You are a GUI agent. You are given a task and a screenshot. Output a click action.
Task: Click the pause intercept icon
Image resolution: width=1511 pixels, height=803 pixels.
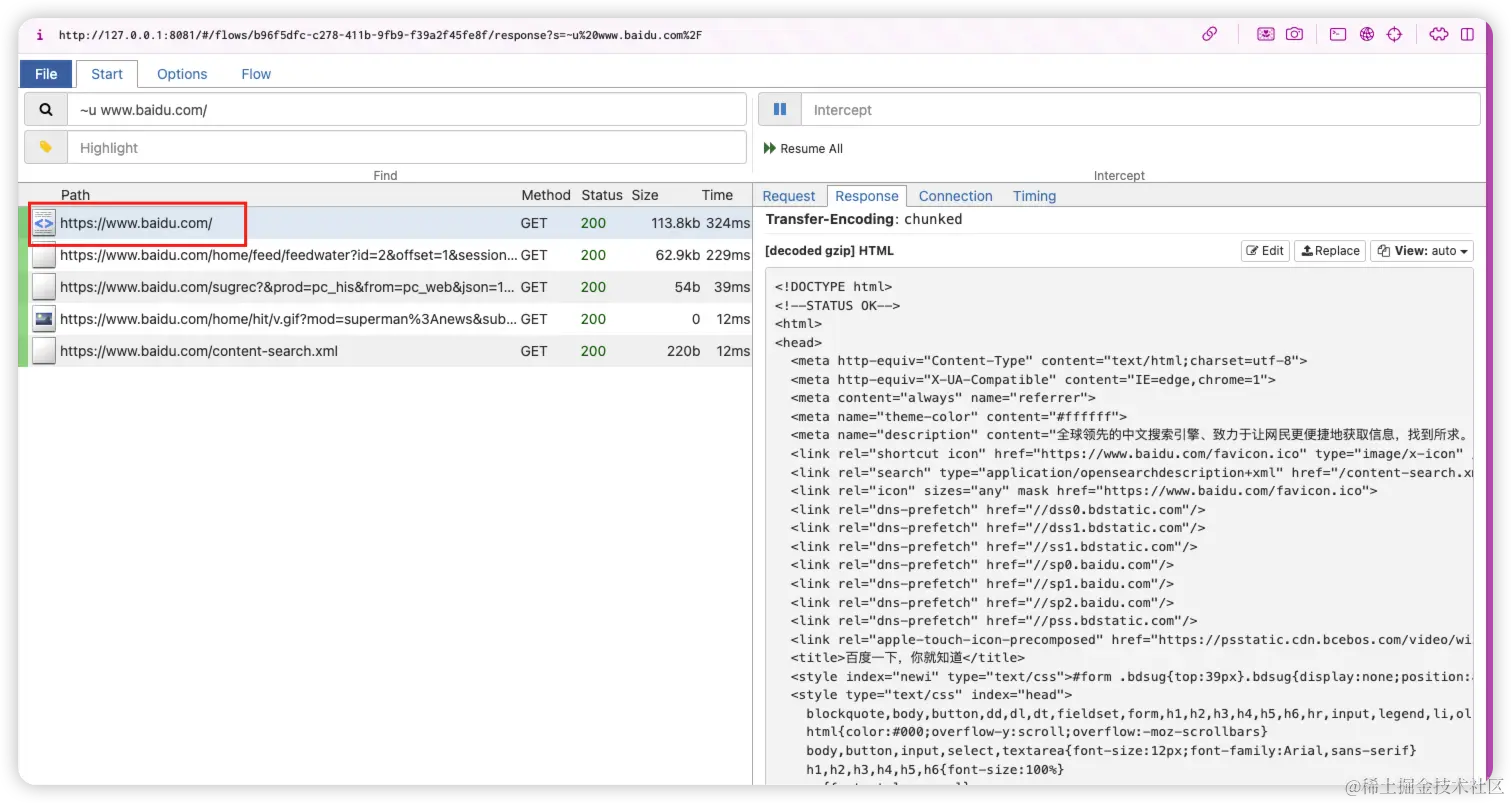coord(780,110)
